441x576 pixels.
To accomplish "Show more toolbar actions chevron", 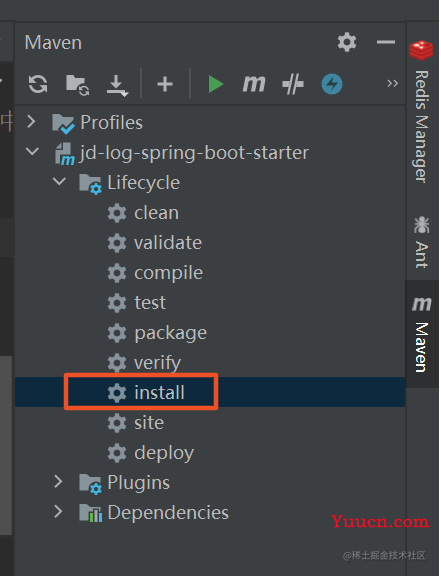I will click(392, 84).
